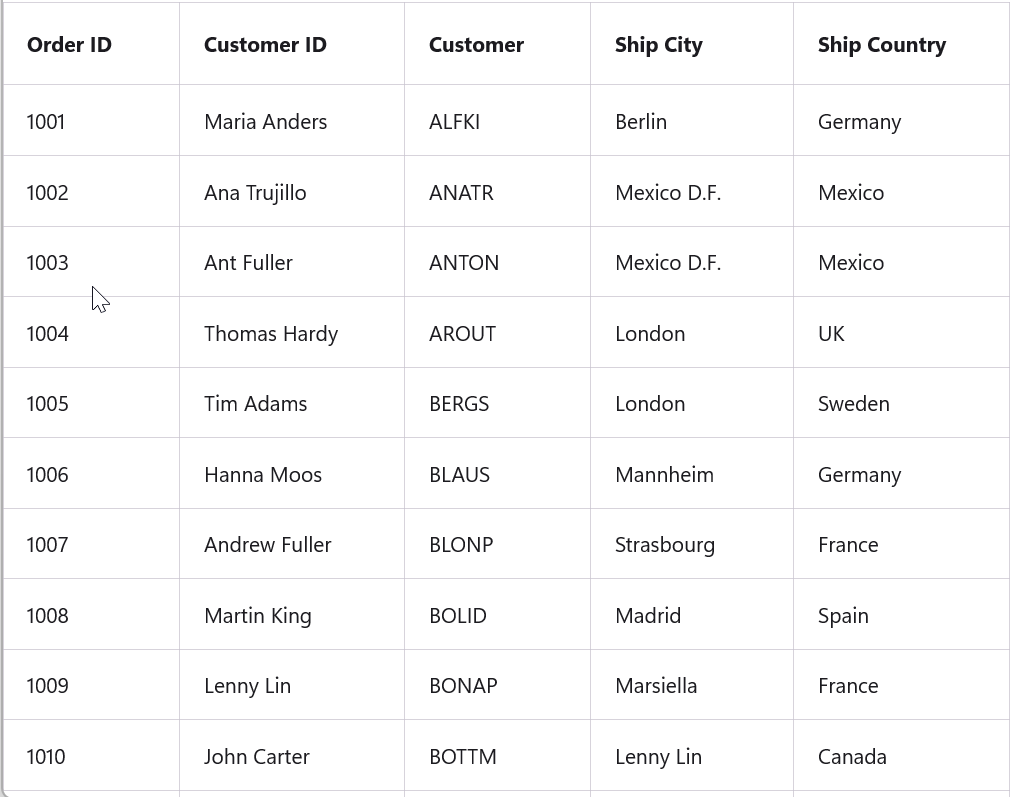The height and width of the screenshot is (797, 1013).
Task: Click the Customer ID column header
Action: tap(265, 45)
